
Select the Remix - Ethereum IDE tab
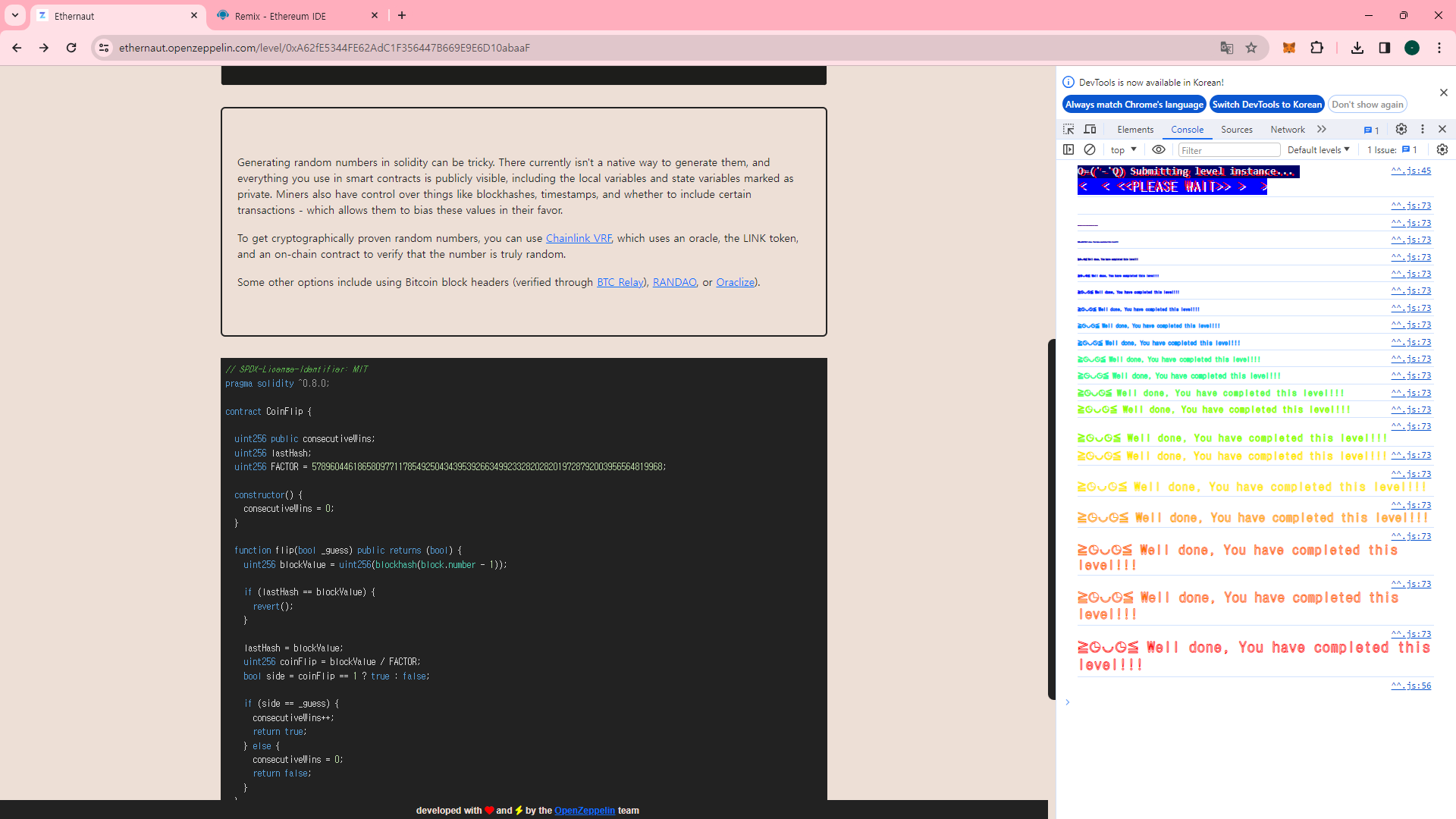[x=297, y=16]
